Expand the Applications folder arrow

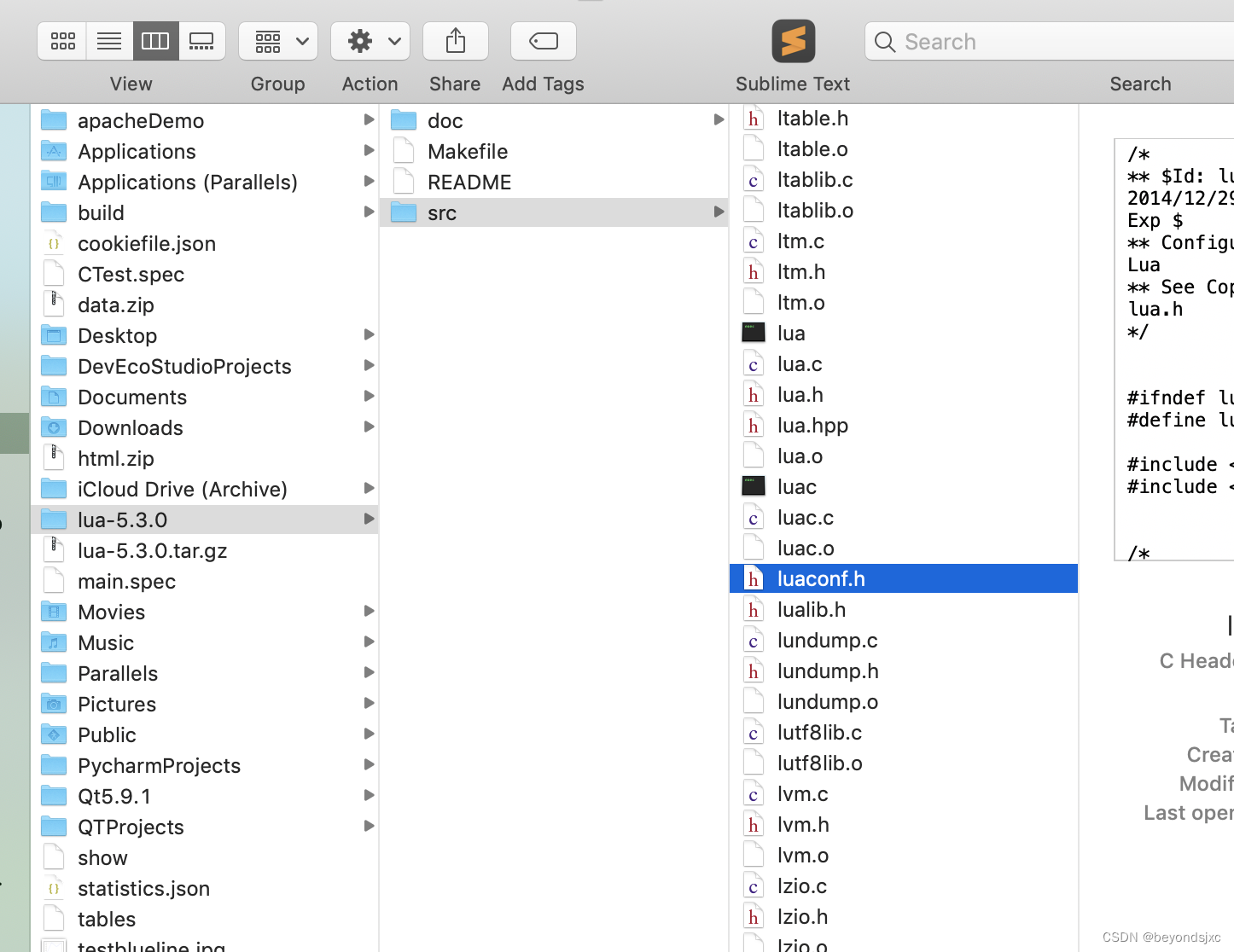[370, 151]
